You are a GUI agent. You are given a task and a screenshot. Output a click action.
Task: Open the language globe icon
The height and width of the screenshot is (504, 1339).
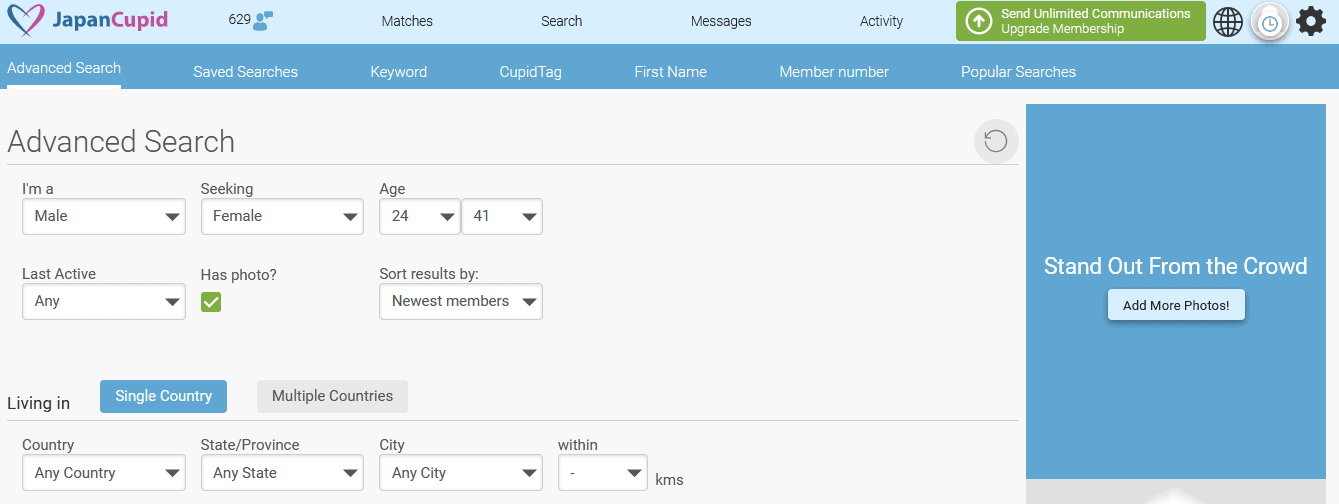tap(1228, 21)
